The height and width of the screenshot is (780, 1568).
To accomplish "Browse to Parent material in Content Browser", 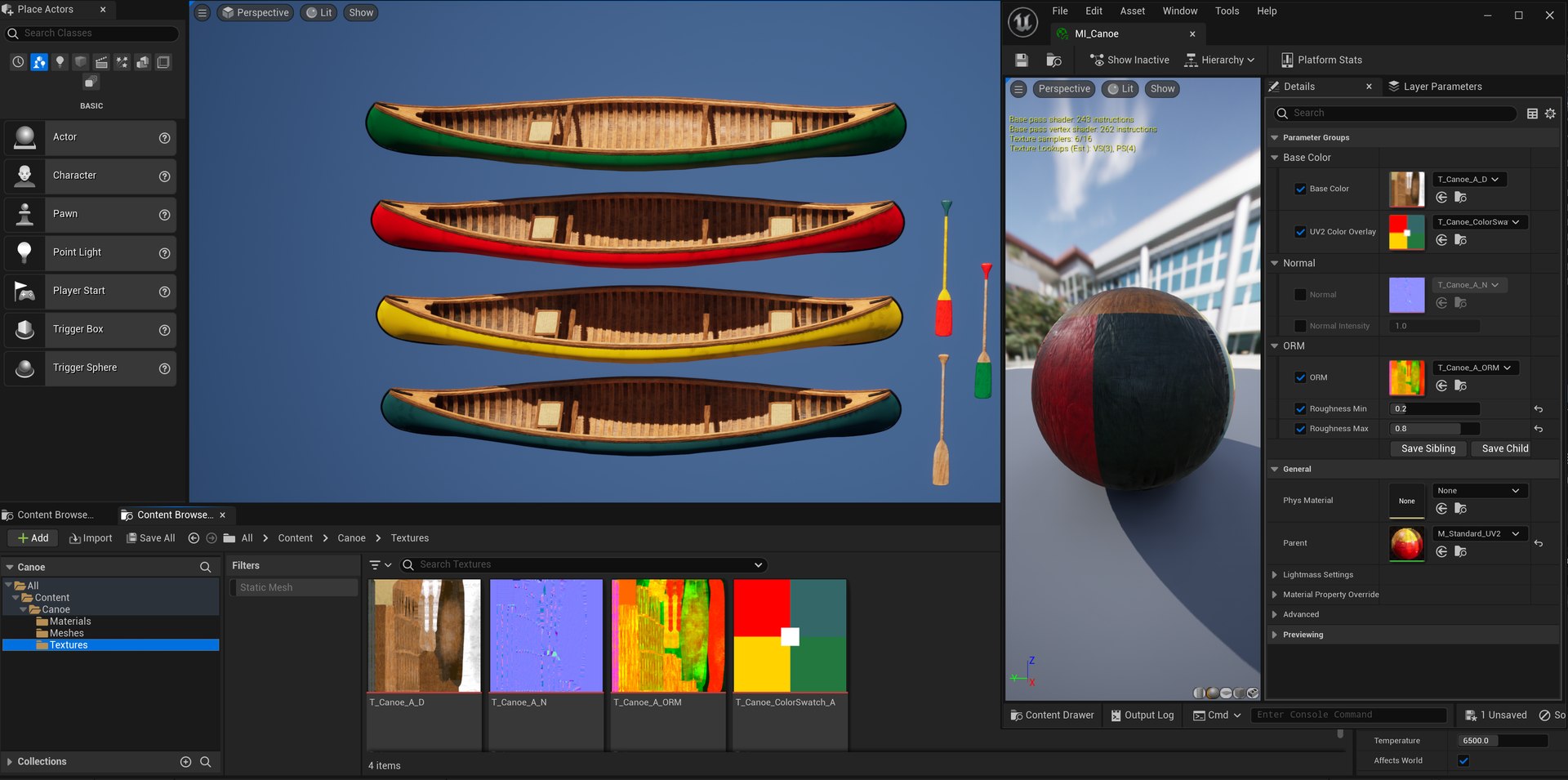I will (1460, 551).
